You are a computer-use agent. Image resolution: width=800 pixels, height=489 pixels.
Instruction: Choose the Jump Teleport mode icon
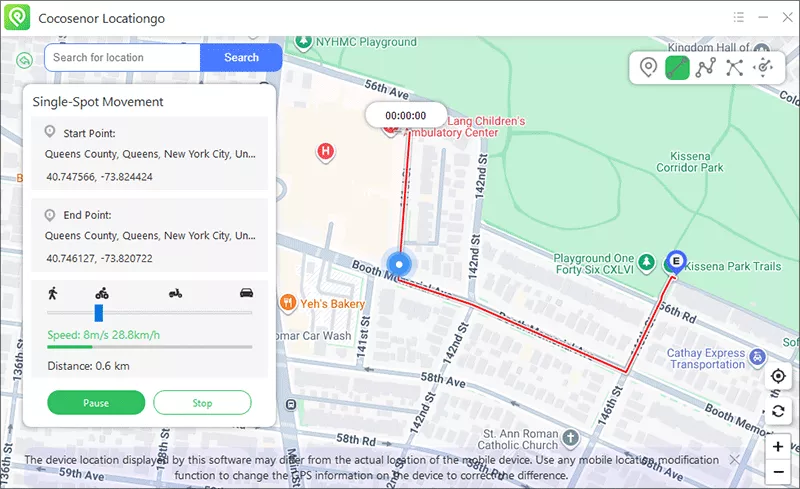(x=735, y=68)
